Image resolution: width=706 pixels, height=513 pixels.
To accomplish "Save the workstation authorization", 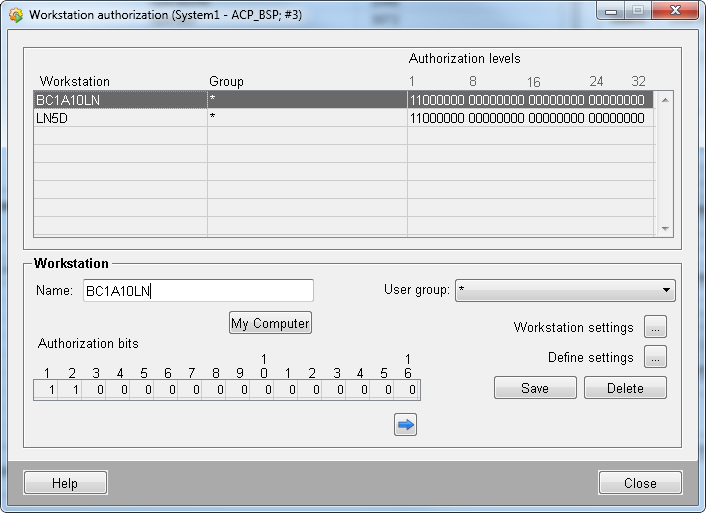I will [x=535, y=388].
